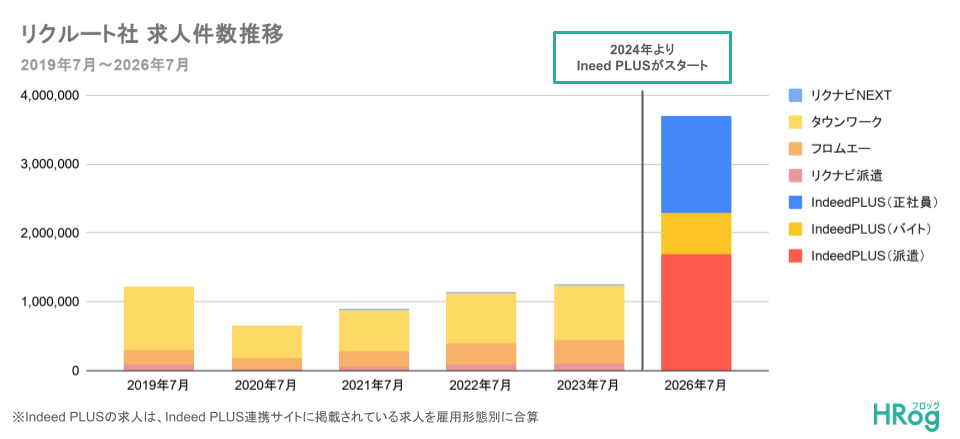Click the IndeedPLUS(派遣) legend label
The width and height of the screenshot is (960, 439).
click(867, 256)
